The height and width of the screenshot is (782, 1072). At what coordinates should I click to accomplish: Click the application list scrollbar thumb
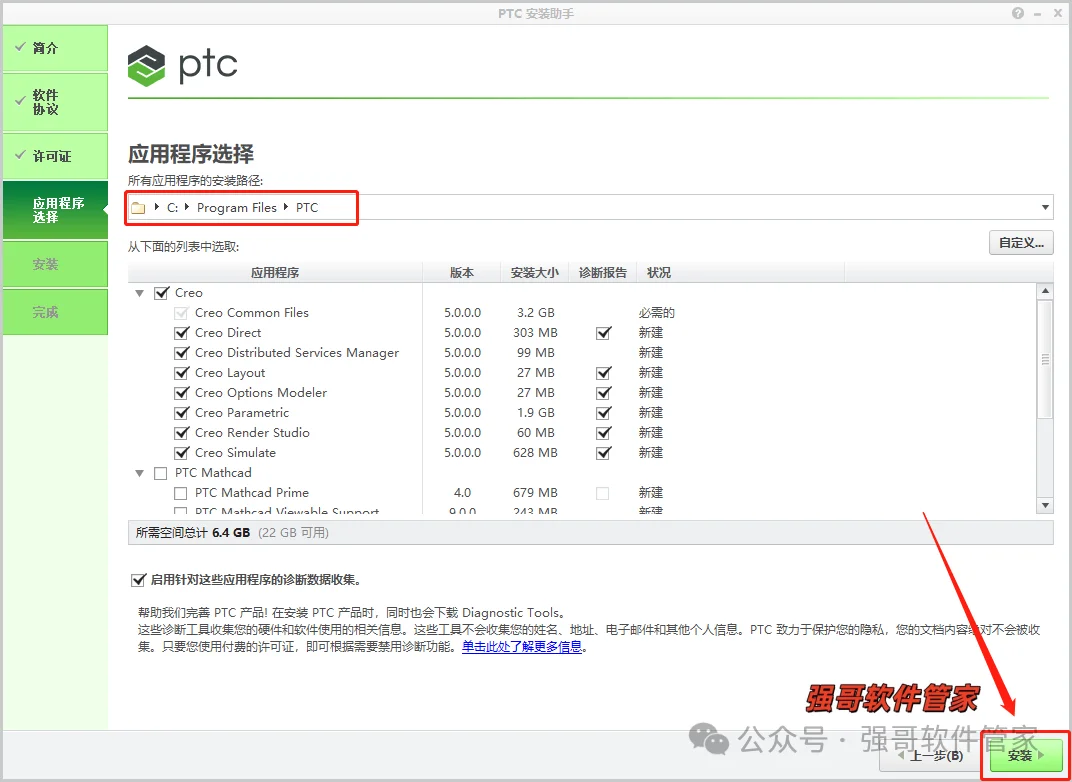tap(1045, 359)
